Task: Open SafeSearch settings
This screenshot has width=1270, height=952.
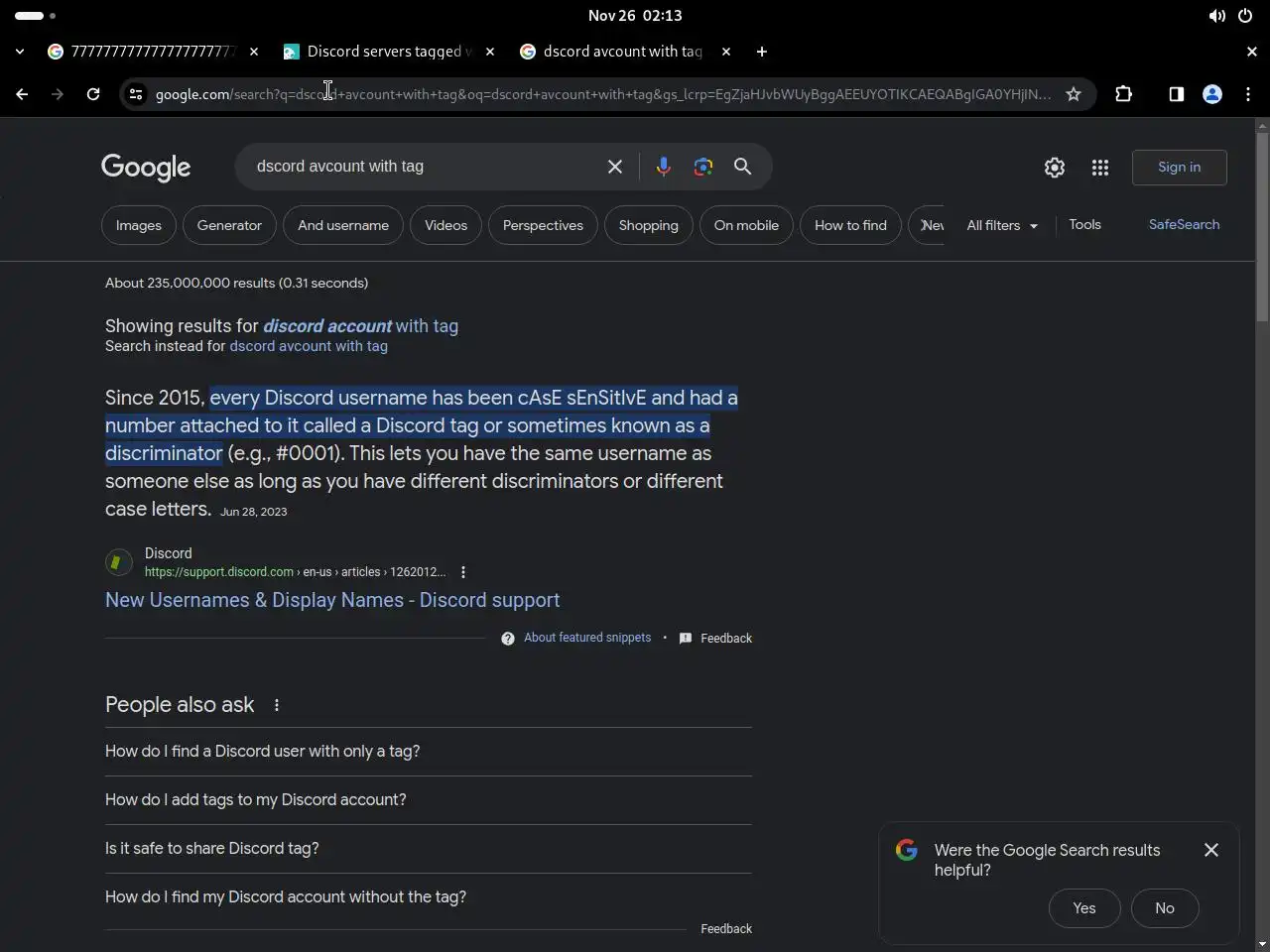Action: click(1184, 225)
